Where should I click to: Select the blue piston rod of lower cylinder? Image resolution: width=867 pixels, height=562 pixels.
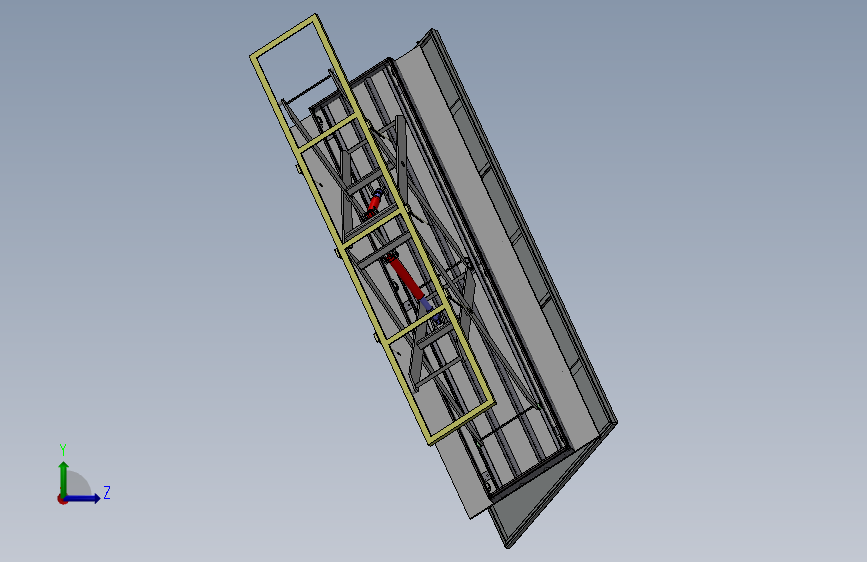click(426, 305)
